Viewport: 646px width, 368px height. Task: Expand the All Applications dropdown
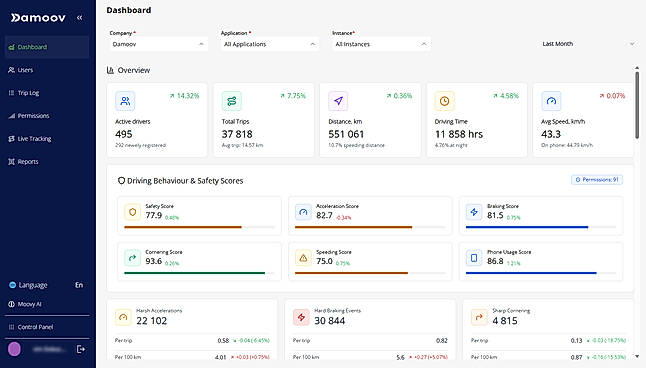(269, 44)
